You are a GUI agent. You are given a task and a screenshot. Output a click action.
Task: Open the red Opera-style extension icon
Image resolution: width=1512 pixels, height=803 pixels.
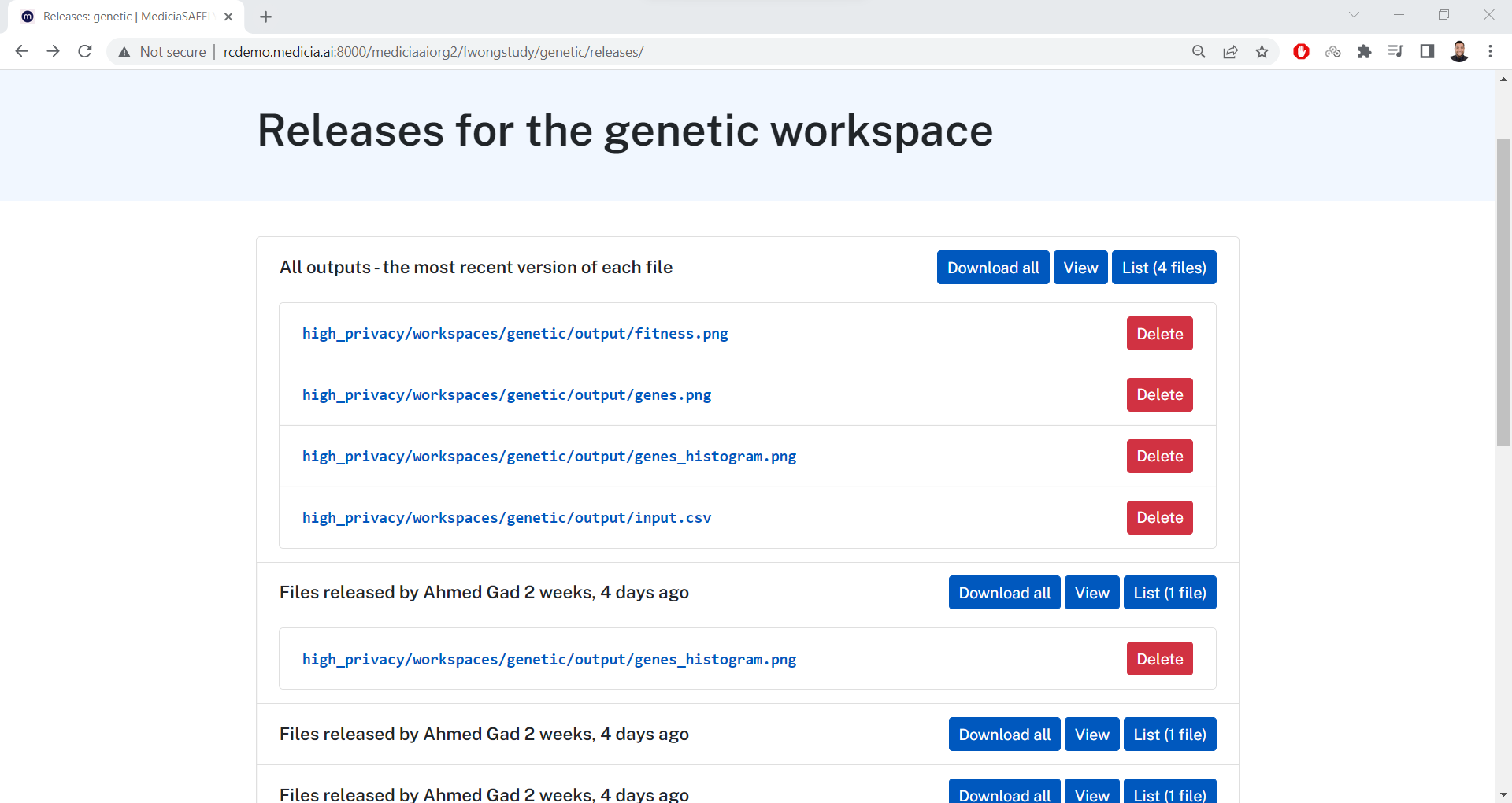1301,52
